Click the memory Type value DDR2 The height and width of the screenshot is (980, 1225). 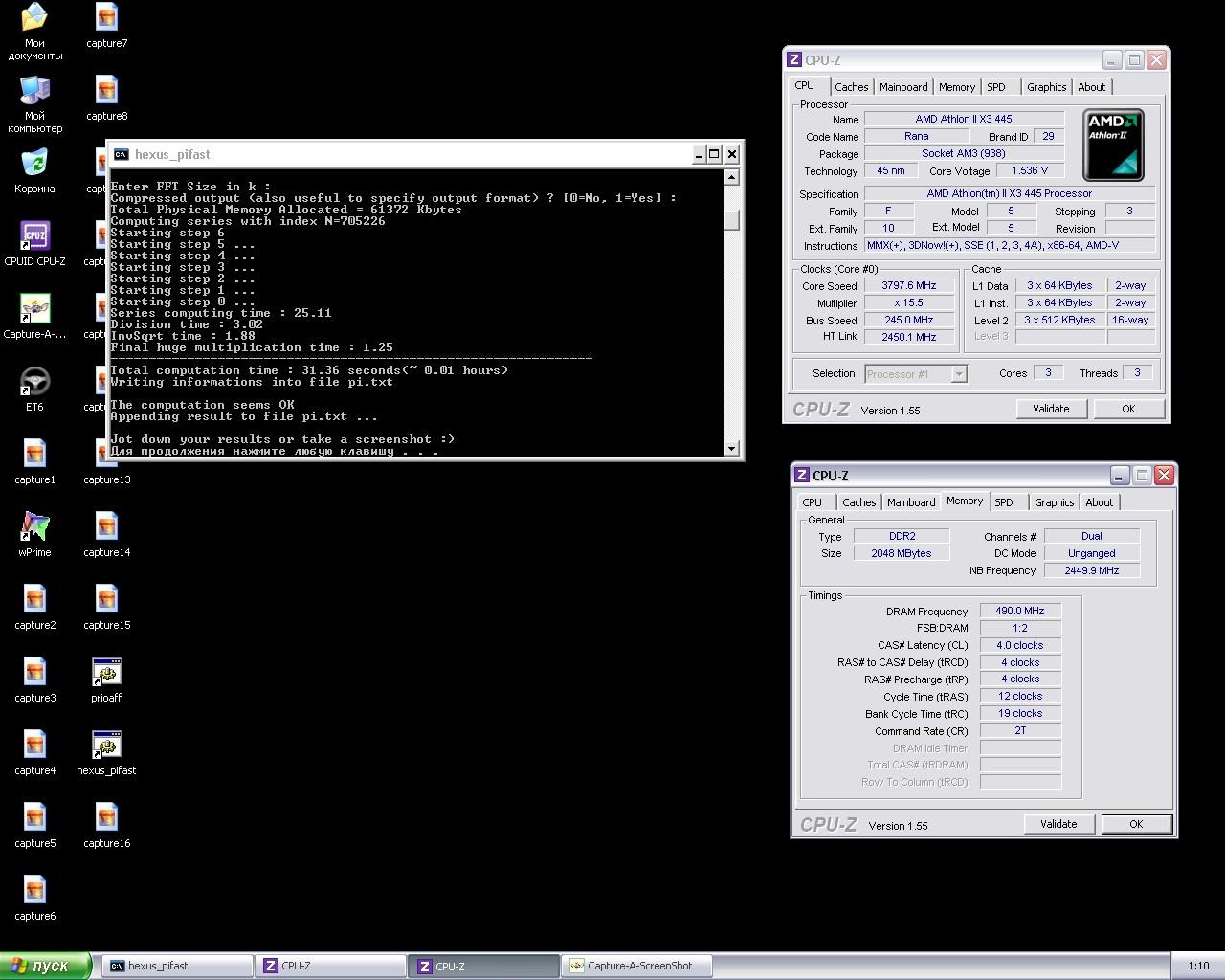[x=902, y=536]
